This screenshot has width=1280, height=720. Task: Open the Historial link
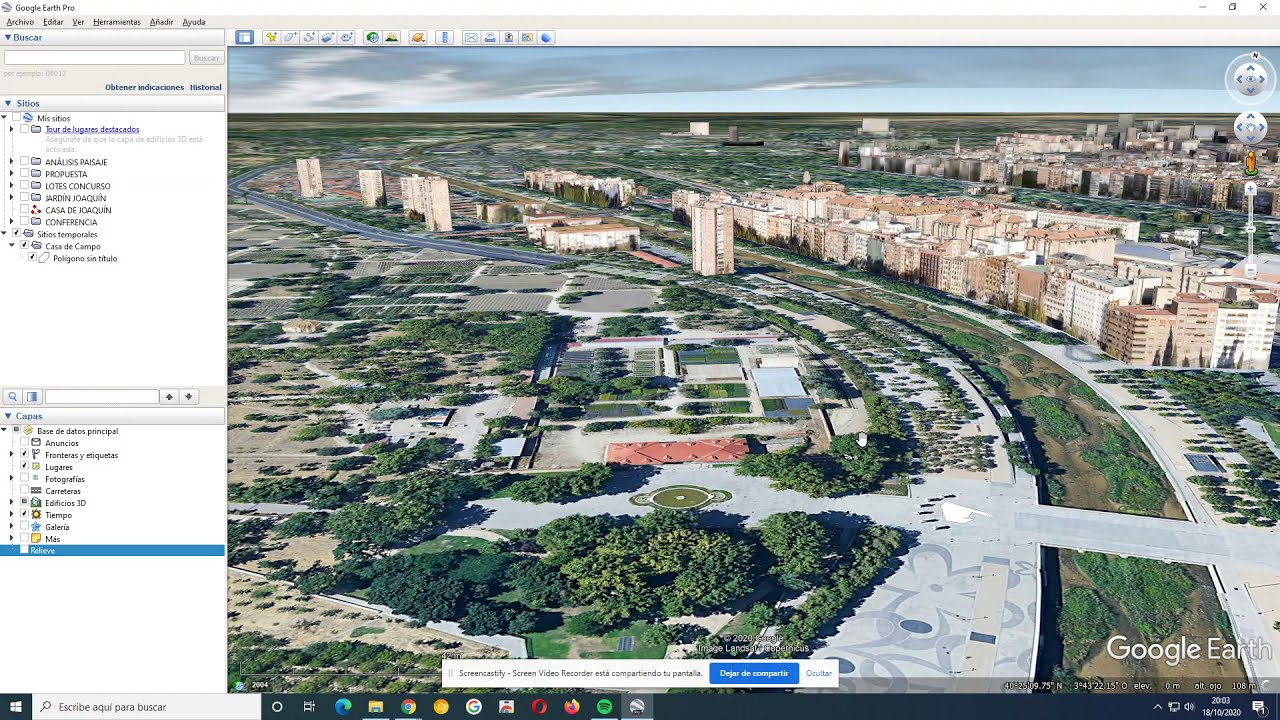(206, 87)
